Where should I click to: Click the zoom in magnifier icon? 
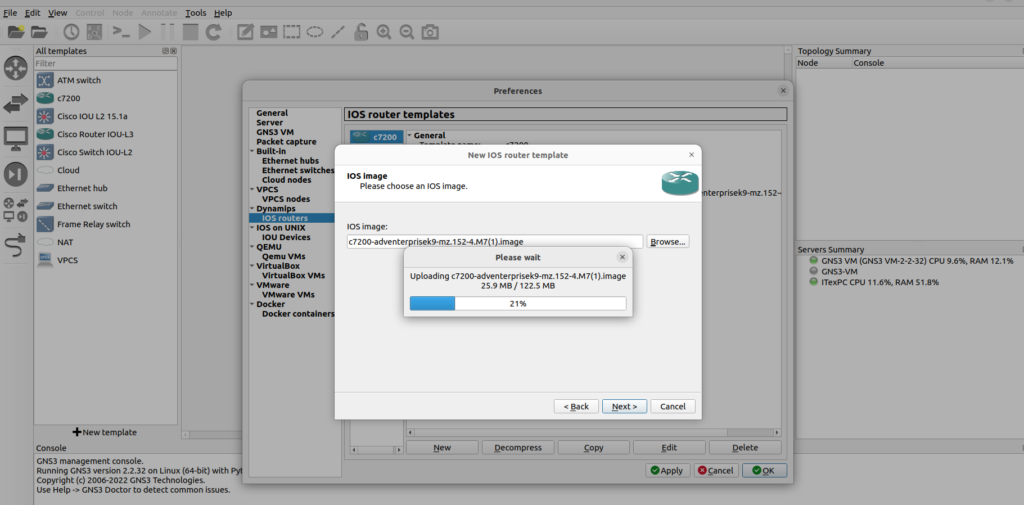point(384,32)
